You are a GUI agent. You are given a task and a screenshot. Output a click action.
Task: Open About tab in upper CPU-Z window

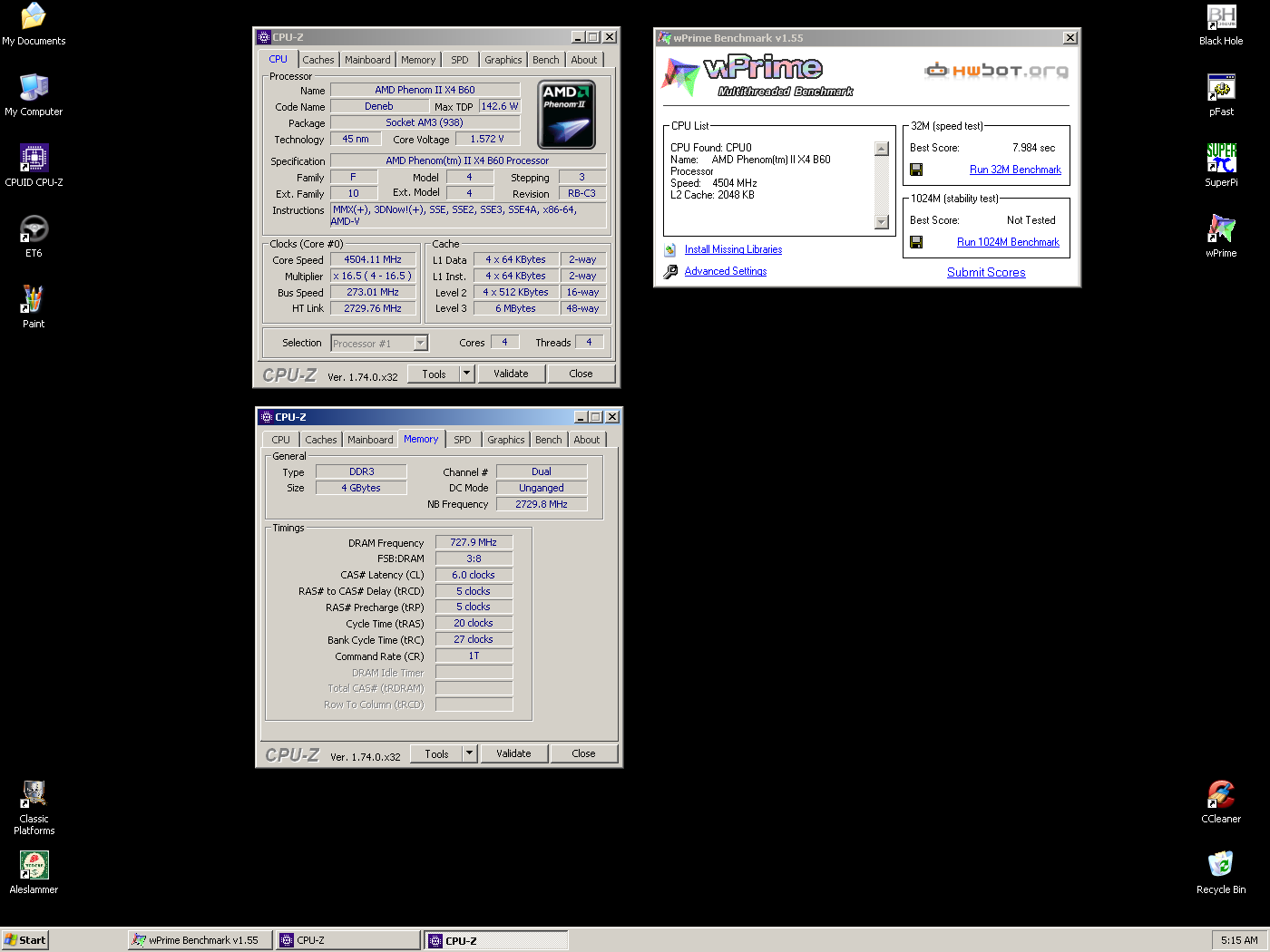click(x=584, y=60)
